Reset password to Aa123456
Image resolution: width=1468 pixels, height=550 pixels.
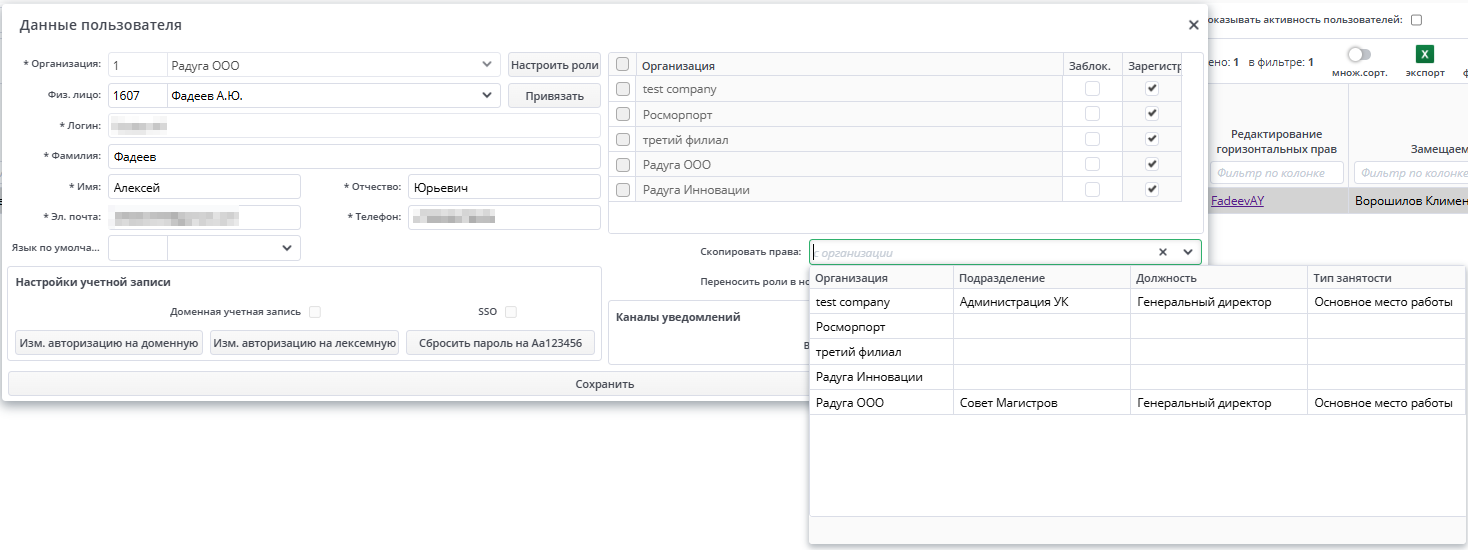click(x=500, y=343)
